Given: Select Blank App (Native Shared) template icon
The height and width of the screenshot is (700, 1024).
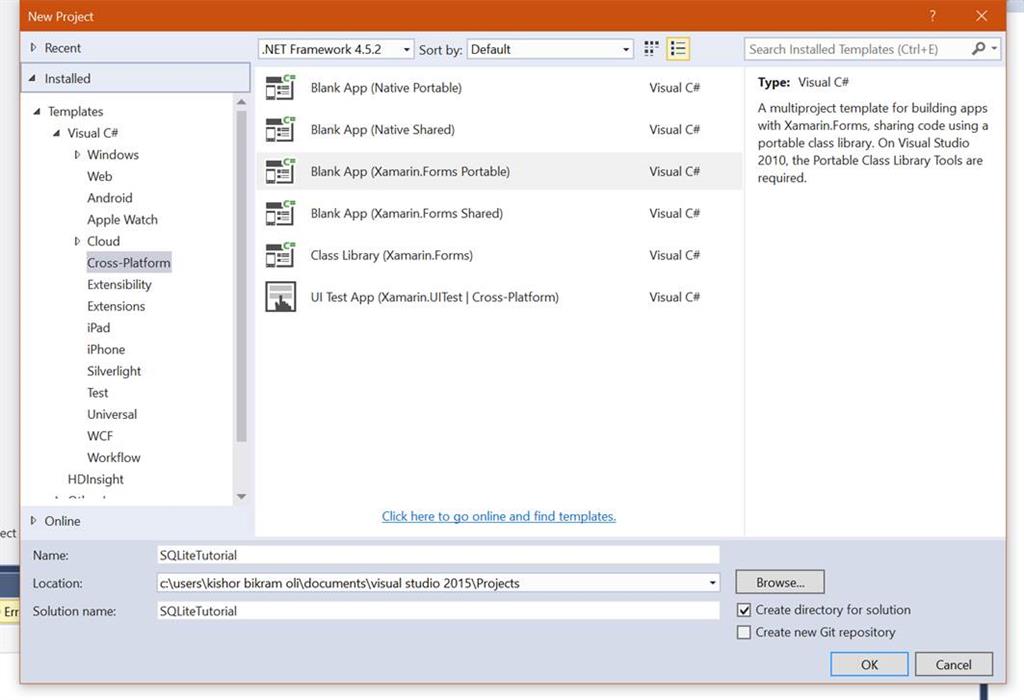Looking at the screenshot, I should pos(280,129).
